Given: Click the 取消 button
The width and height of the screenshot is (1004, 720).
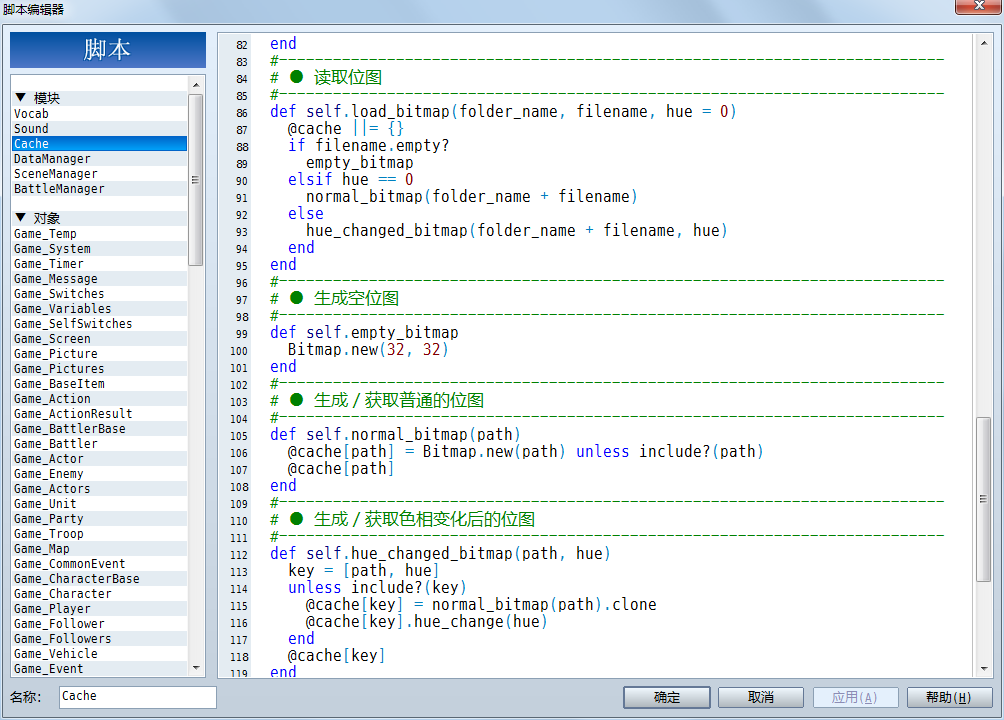Looking at the screenshot, I should (761, 697).
